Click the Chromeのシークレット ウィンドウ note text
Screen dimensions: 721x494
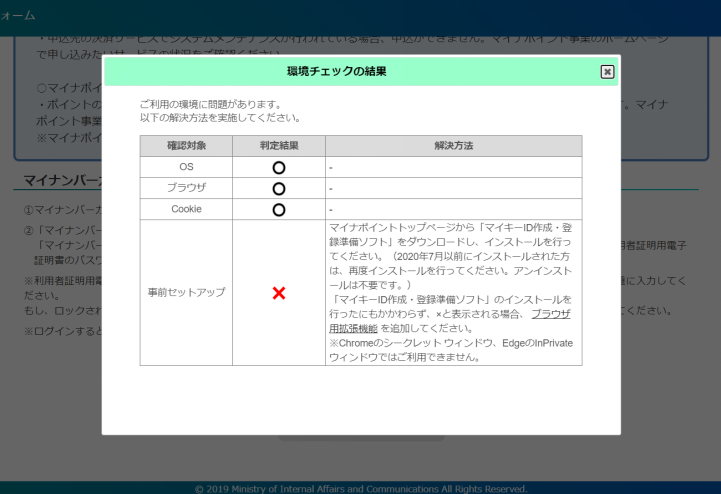(450, 343)
